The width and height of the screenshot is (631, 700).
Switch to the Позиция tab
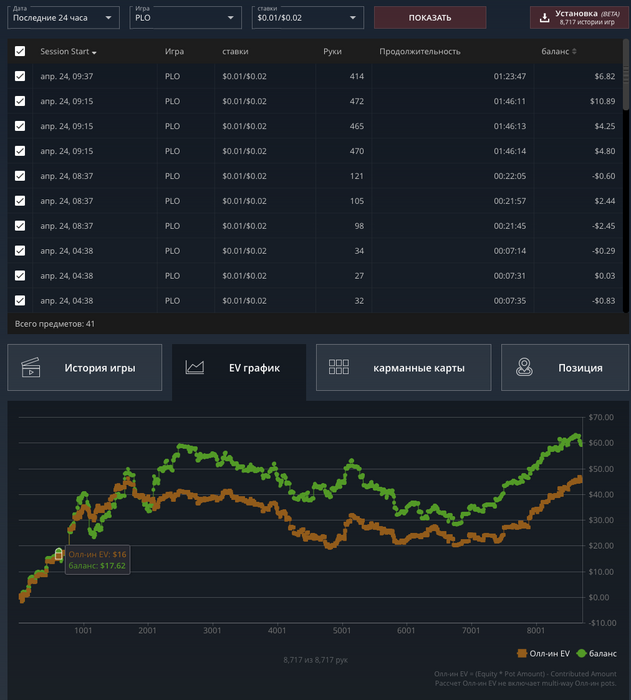(x=565, y=367)
